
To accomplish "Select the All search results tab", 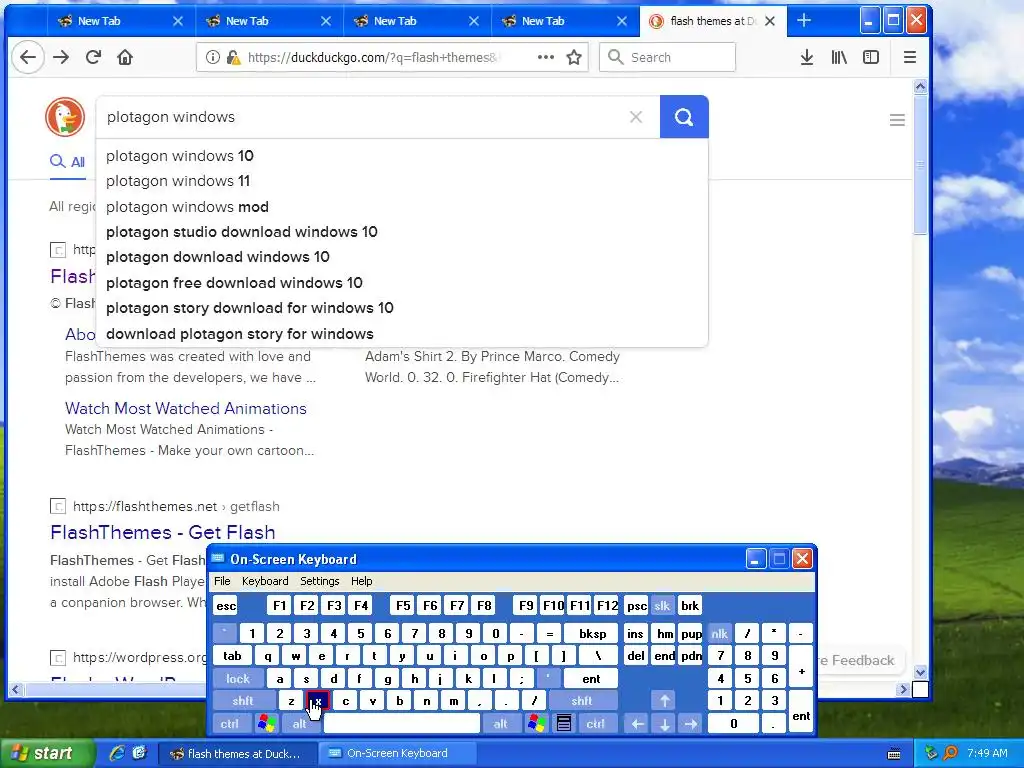I will [68, 162].
